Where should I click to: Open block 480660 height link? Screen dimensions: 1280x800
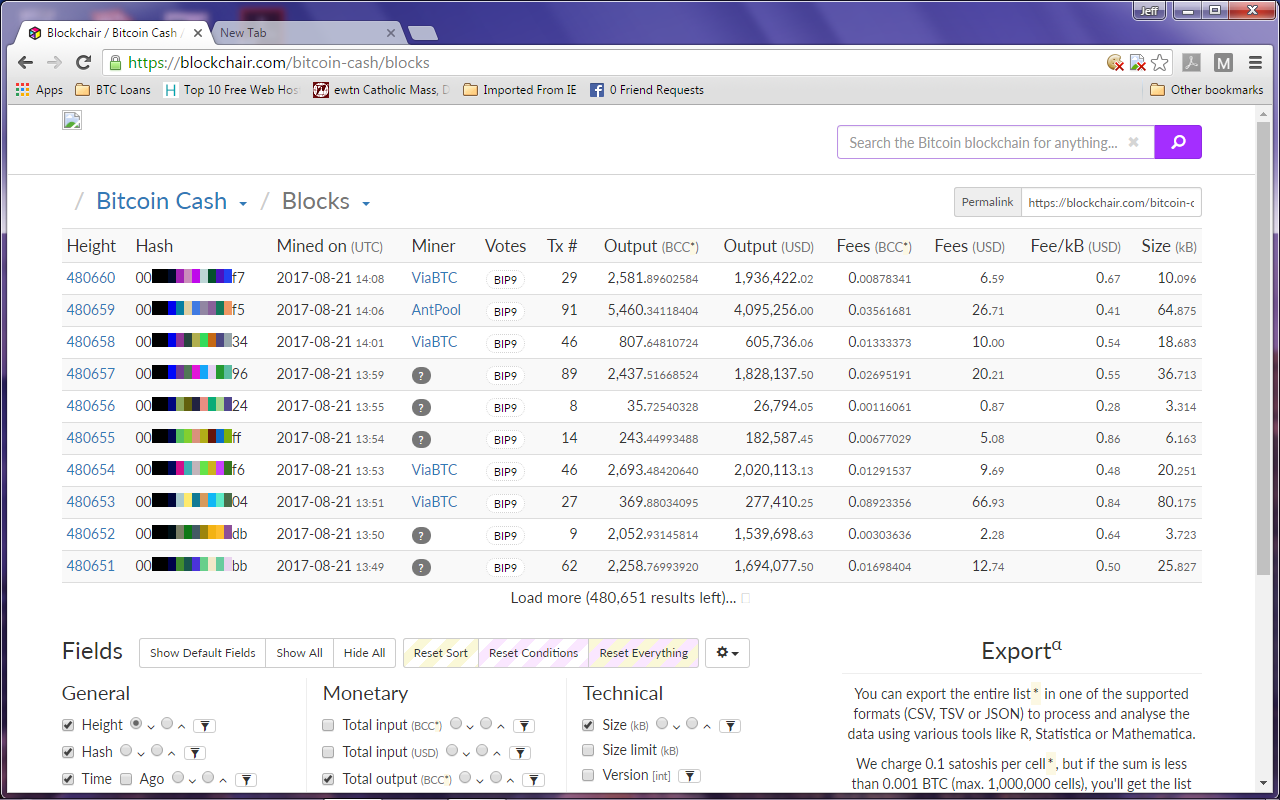pos(91,278)
